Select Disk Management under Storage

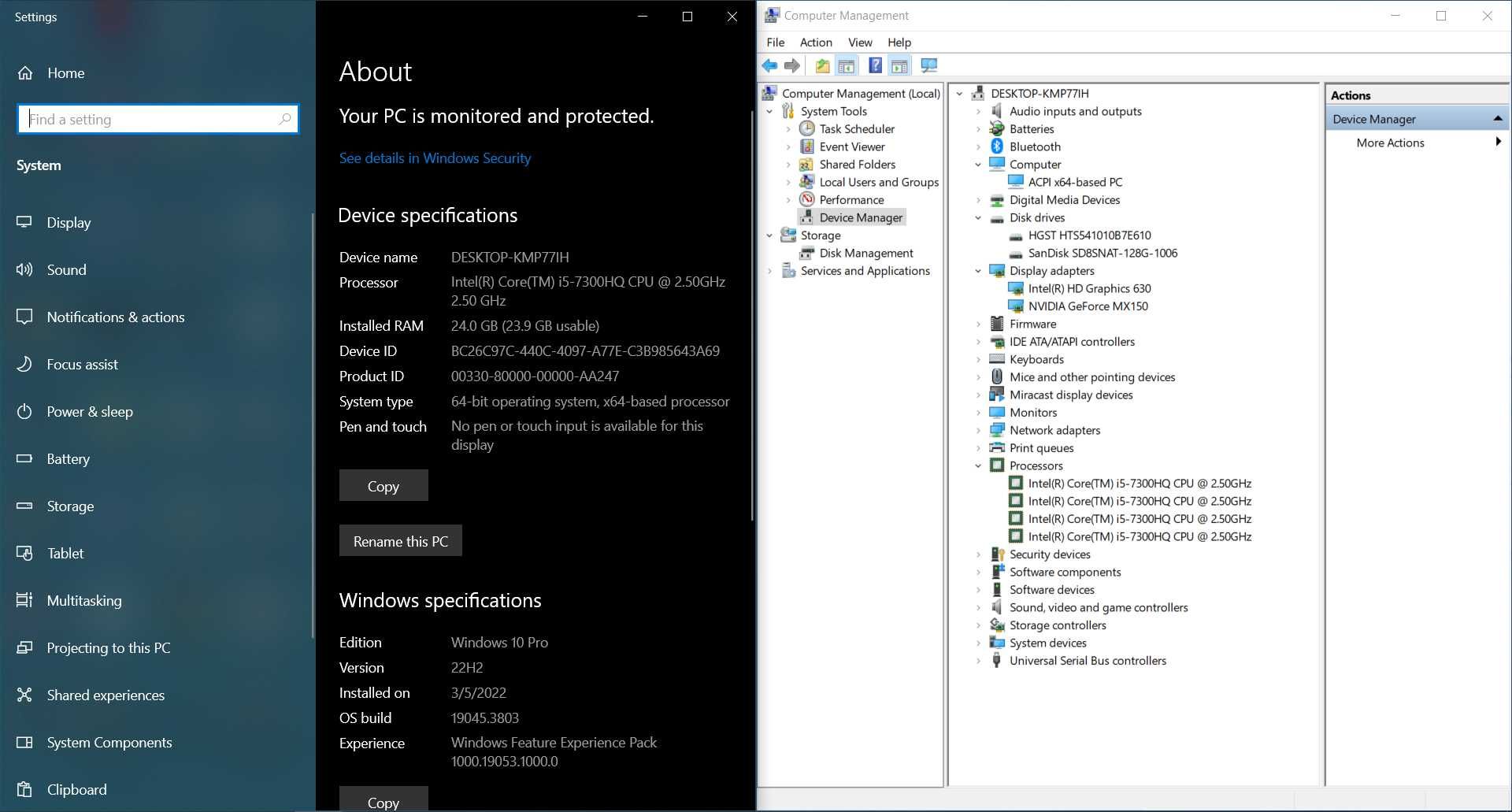pos(866,253)
